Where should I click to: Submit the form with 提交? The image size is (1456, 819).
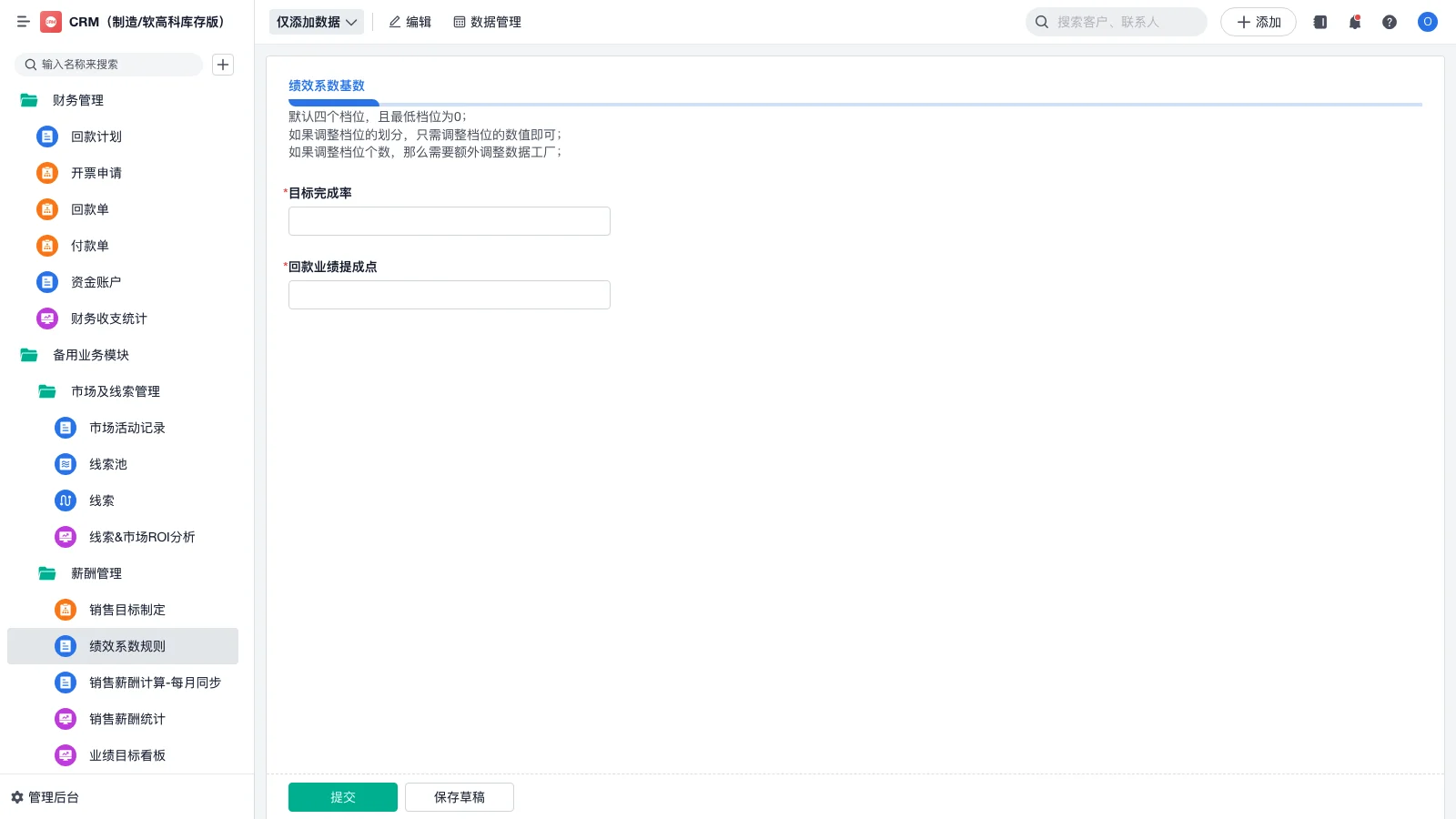tap(343, 796)
